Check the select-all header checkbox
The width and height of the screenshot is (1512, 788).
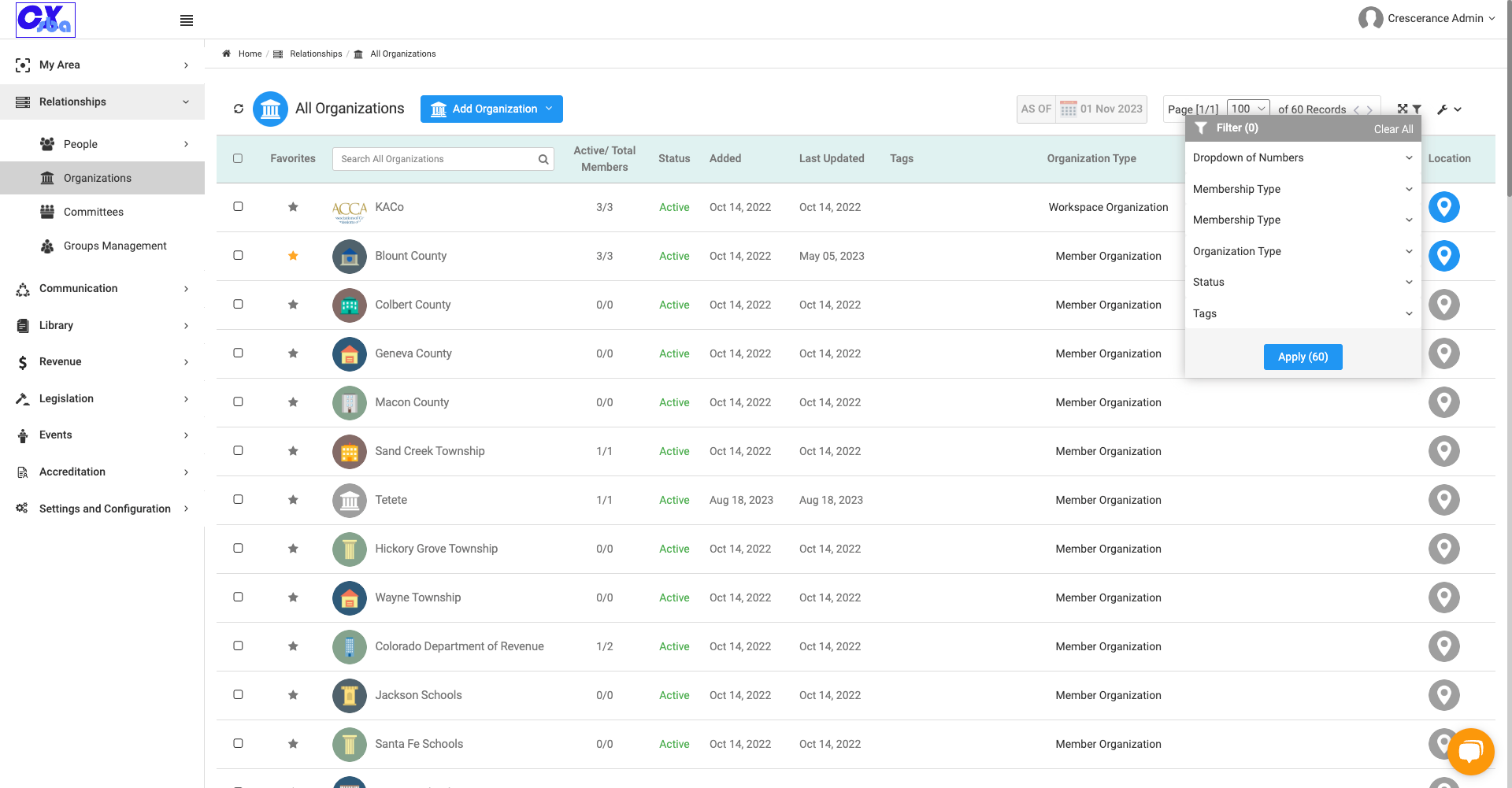coord(238,158)
